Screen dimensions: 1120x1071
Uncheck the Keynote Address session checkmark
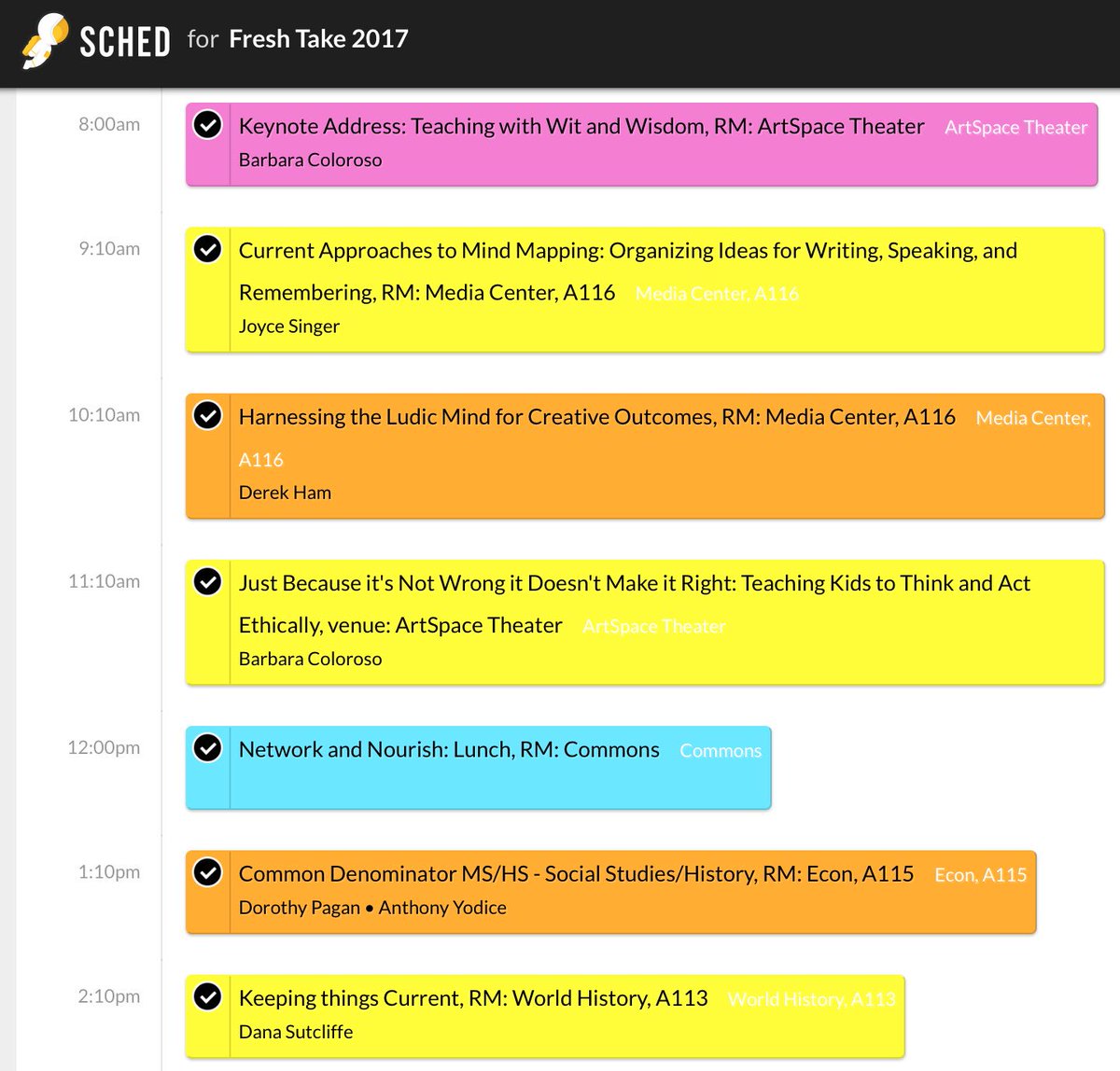pyautogui.click(x=207, y=124)
